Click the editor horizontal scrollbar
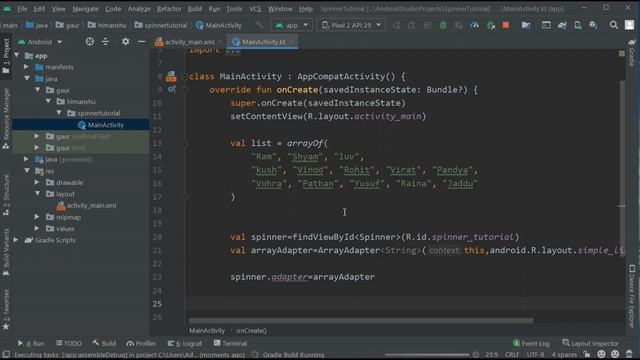This screenshot has width=640, height=360. (361, 320)
